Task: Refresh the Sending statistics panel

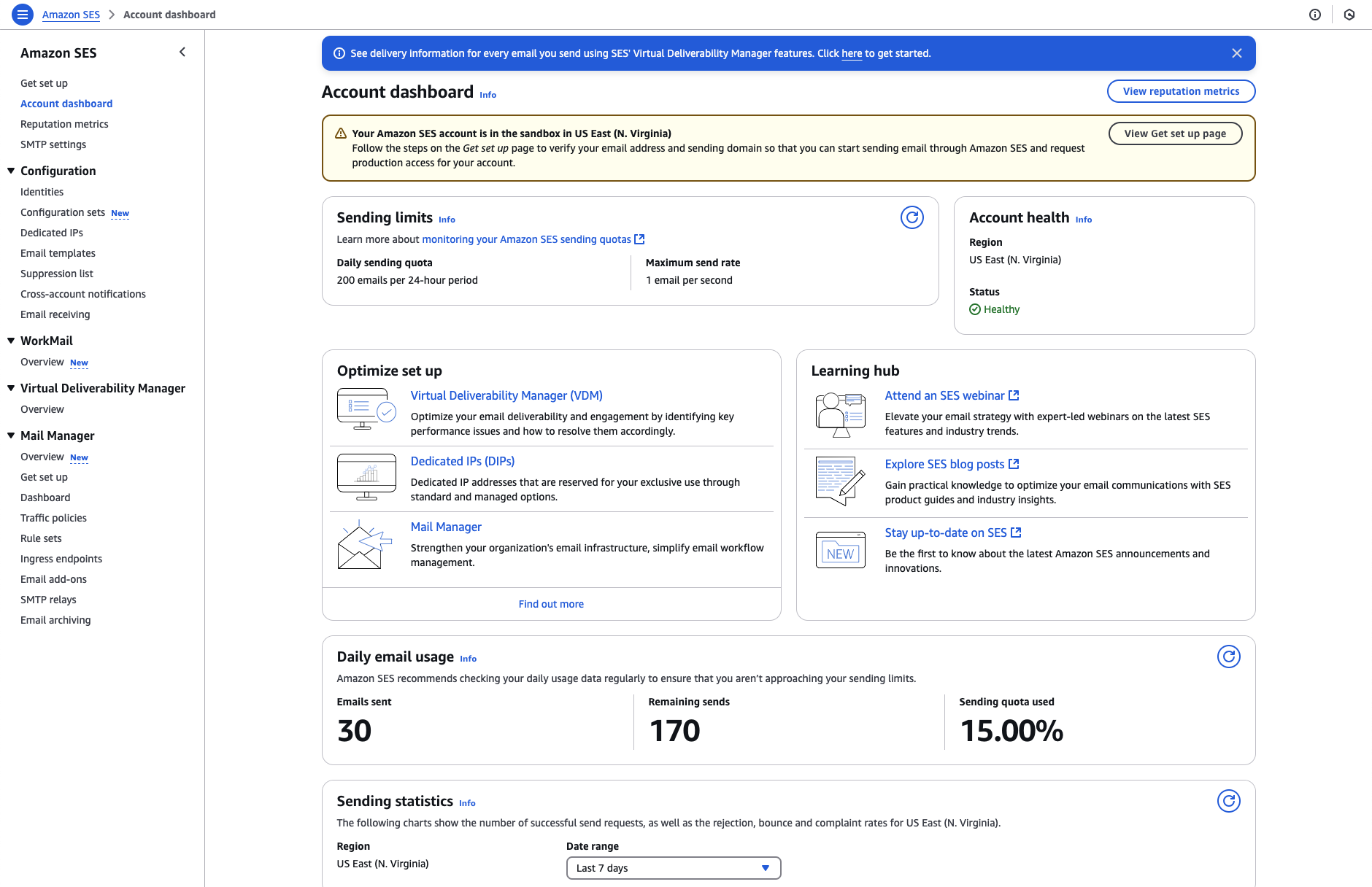Action: [1229, 801]
